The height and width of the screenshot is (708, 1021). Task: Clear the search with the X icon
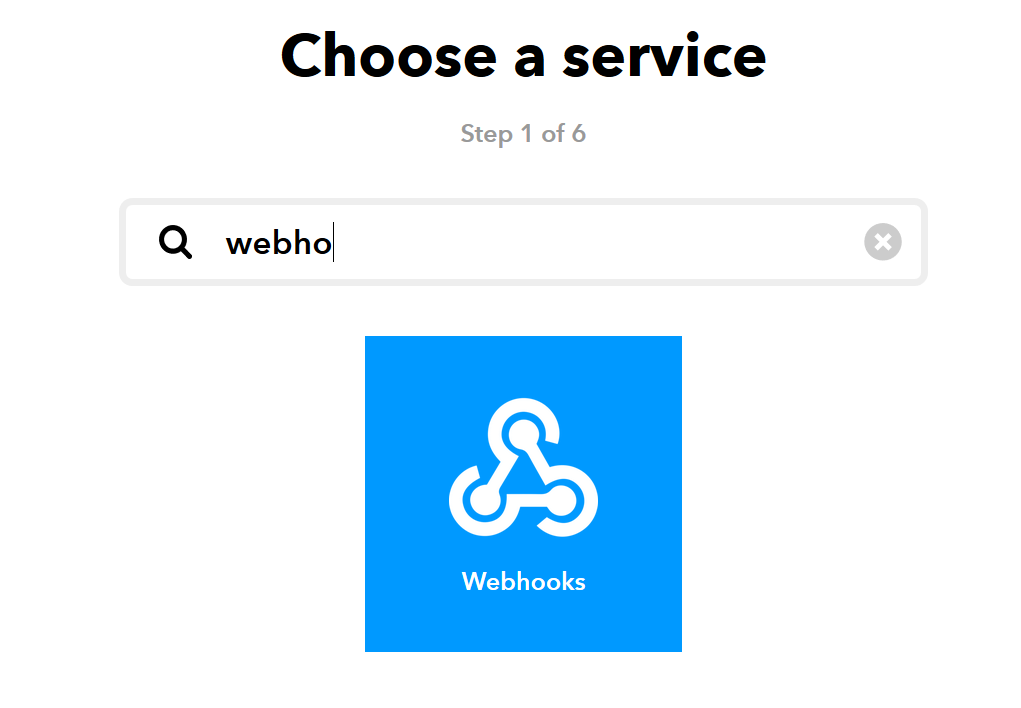pyautogui.click(x=882, y=242)
